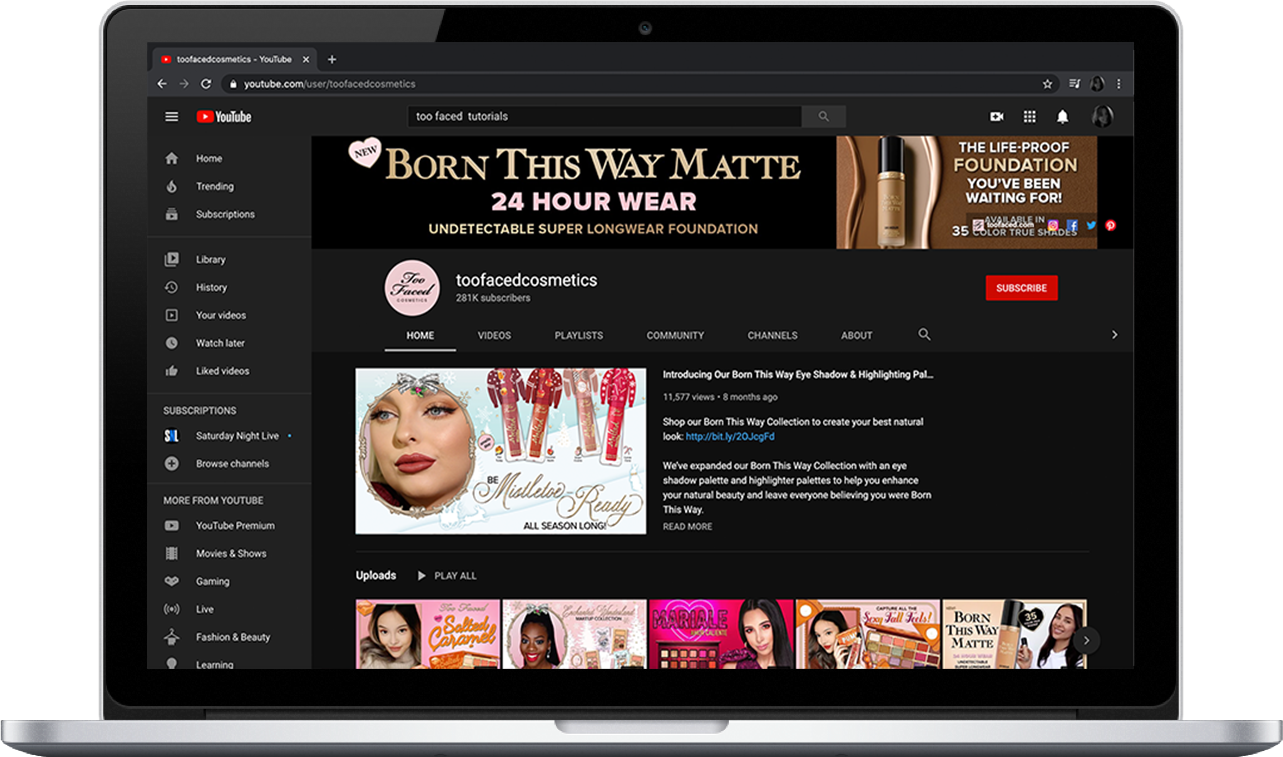Switch to the PLAYLISTS tab
This screenshot has width=1283, height=757.
[x=579, y=336]
